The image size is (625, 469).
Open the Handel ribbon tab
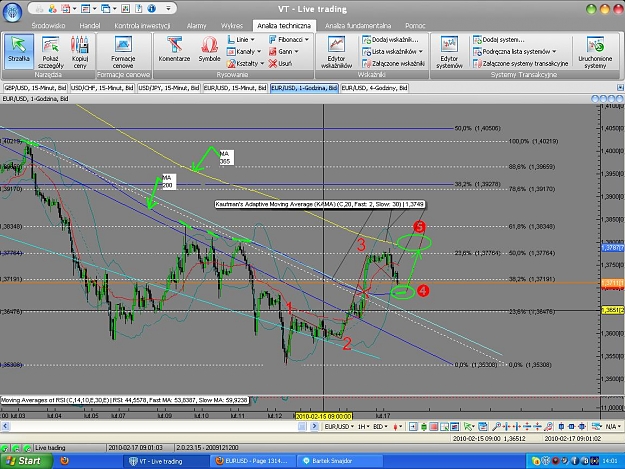click(90, 26)
